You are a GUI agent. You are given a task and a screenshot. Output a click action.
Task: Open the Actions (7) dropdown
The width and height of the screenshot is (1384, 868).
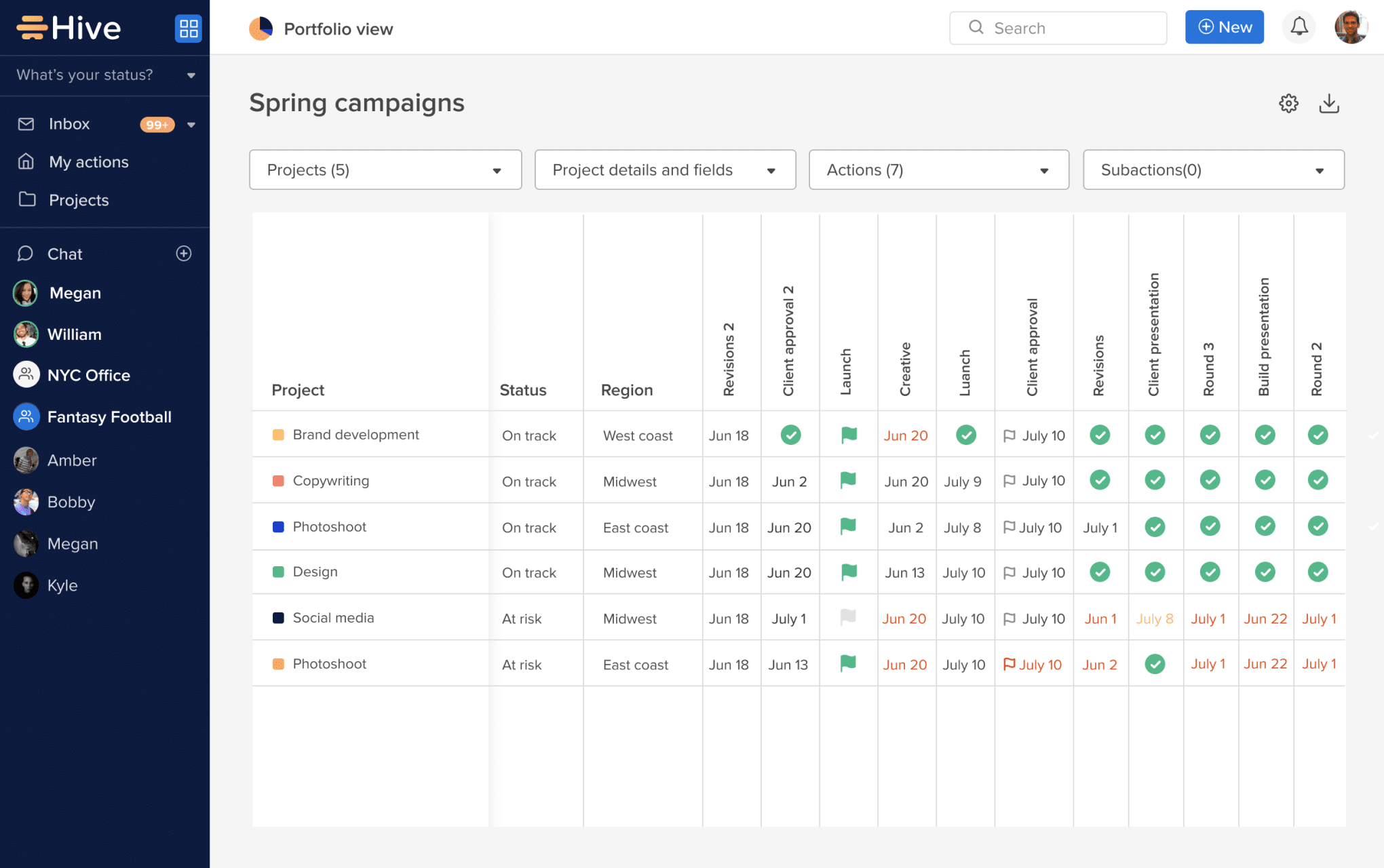coord(938,170)
